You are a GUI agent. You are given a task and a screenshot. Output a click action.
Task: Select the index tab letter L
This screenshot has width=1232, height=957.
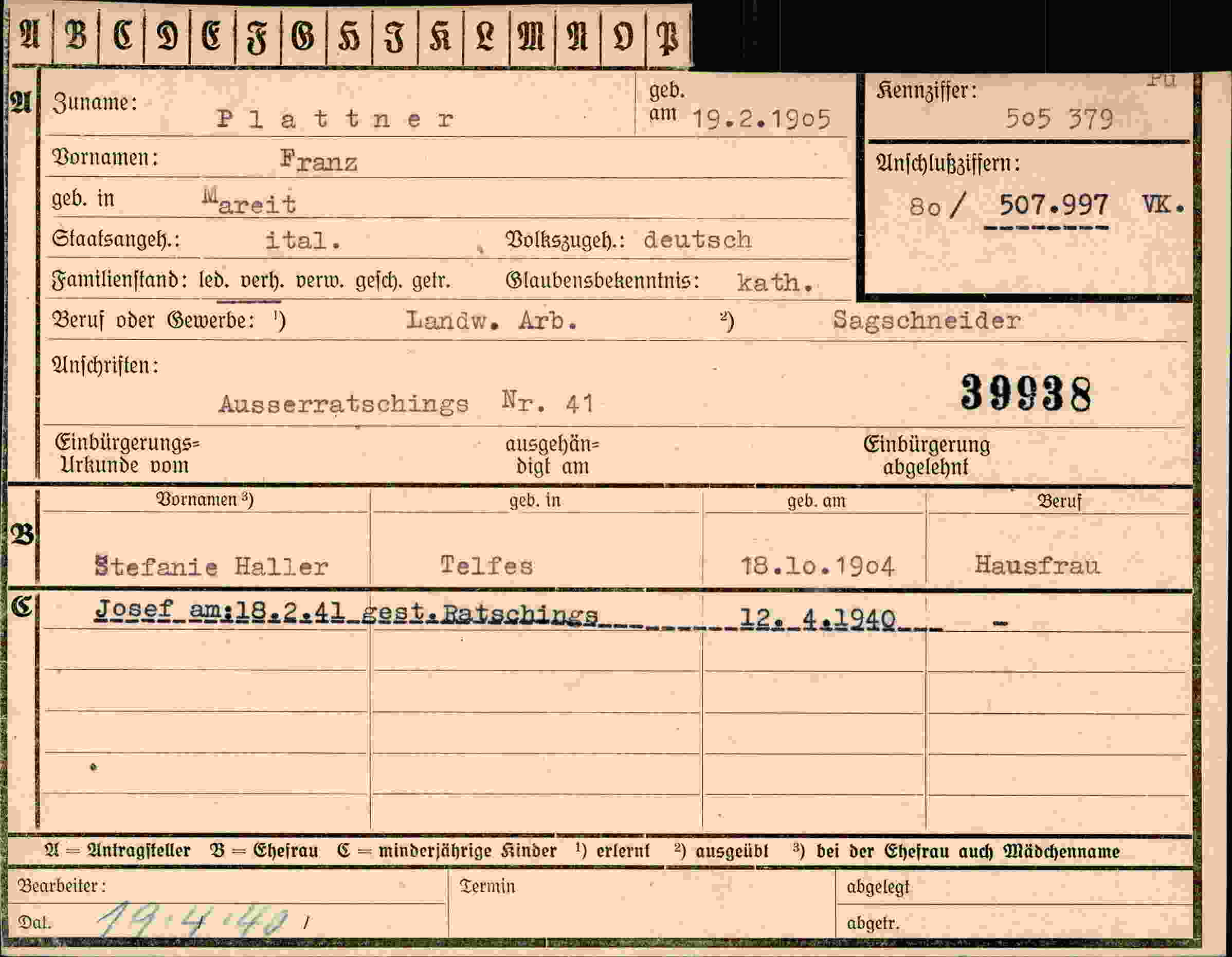tap(485, 36)
